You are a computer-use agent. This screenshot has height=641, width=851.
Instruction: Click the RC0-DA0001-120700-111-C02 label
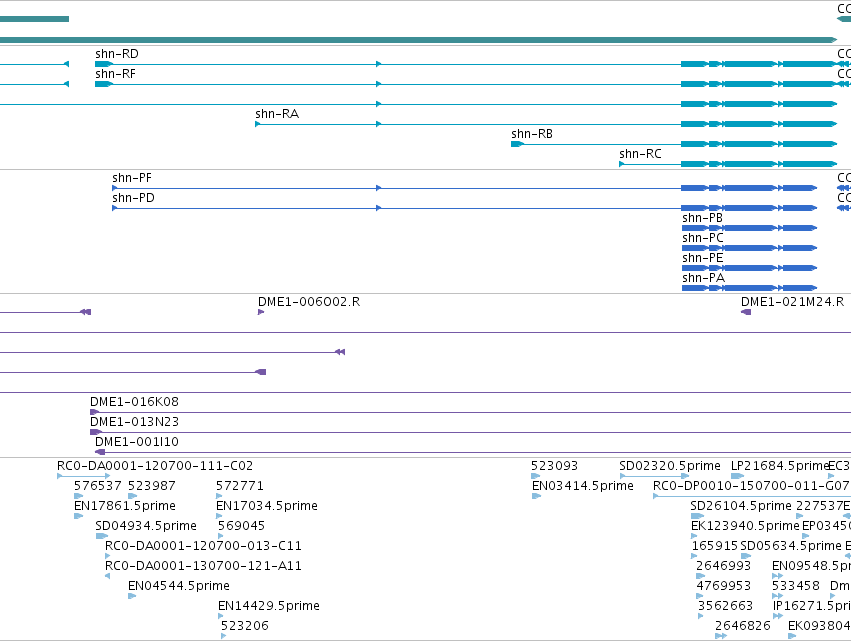[x=155, y=466]
